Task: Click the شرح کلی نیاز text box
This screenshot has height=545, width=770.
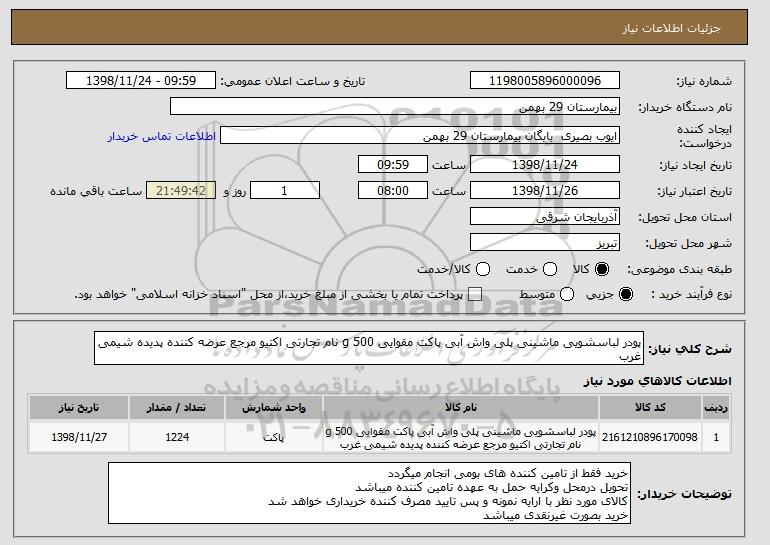Action: point(369,348)
